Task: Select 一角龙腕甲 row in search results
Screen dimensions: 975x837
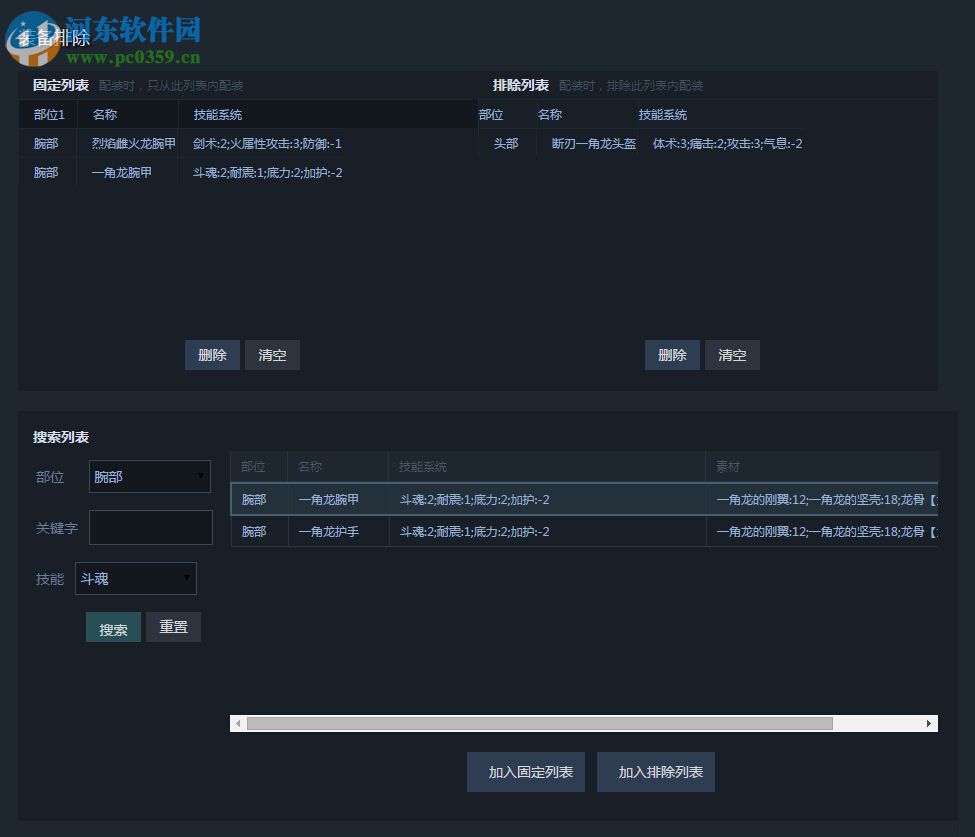Action: (584, 499)
